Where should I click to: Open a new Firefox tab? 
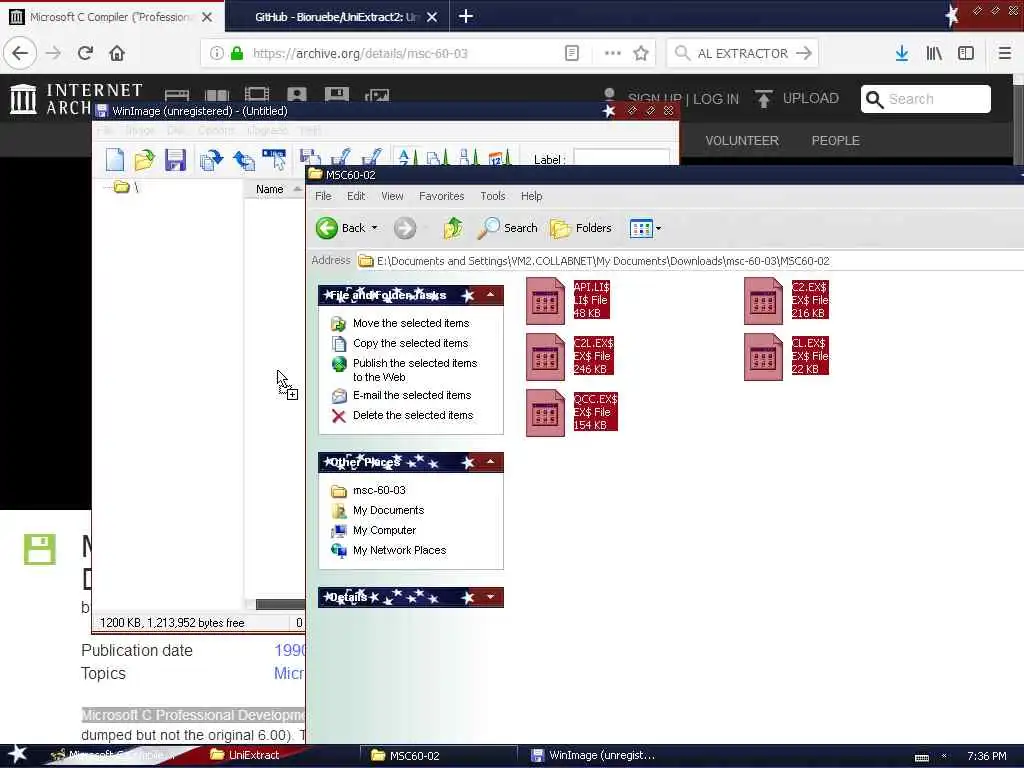(x=466, y=16)
